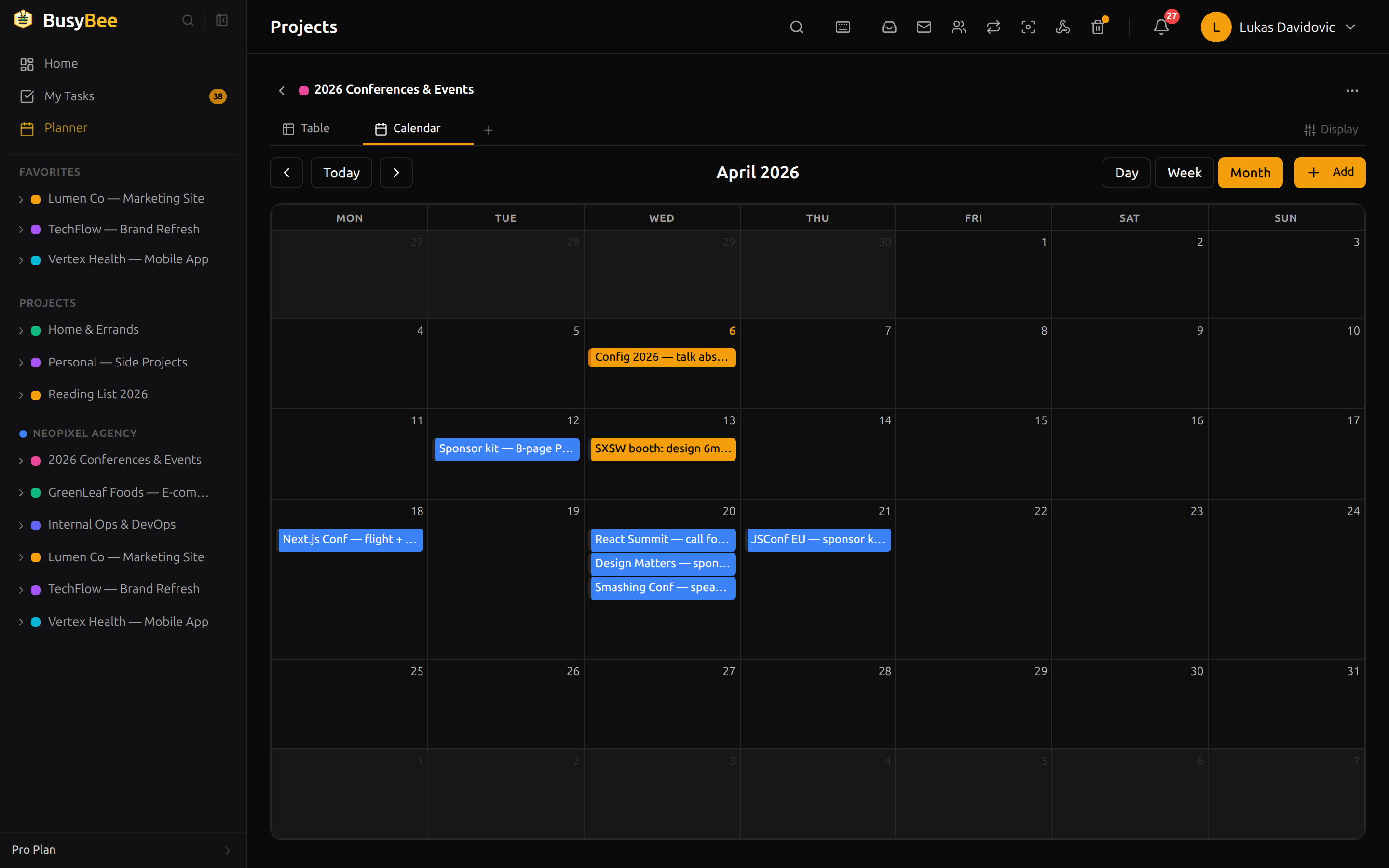1389x868 pixels.
Task: Expand Reading List 2026 chevron
Action: pos(21,395)
